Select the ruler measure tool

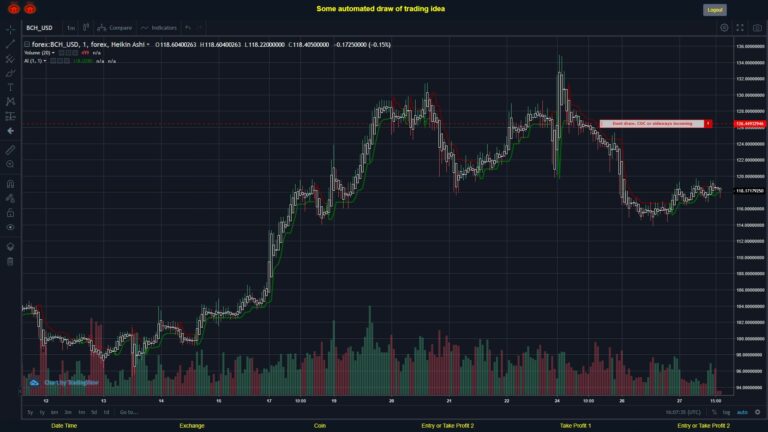[10, 150]
